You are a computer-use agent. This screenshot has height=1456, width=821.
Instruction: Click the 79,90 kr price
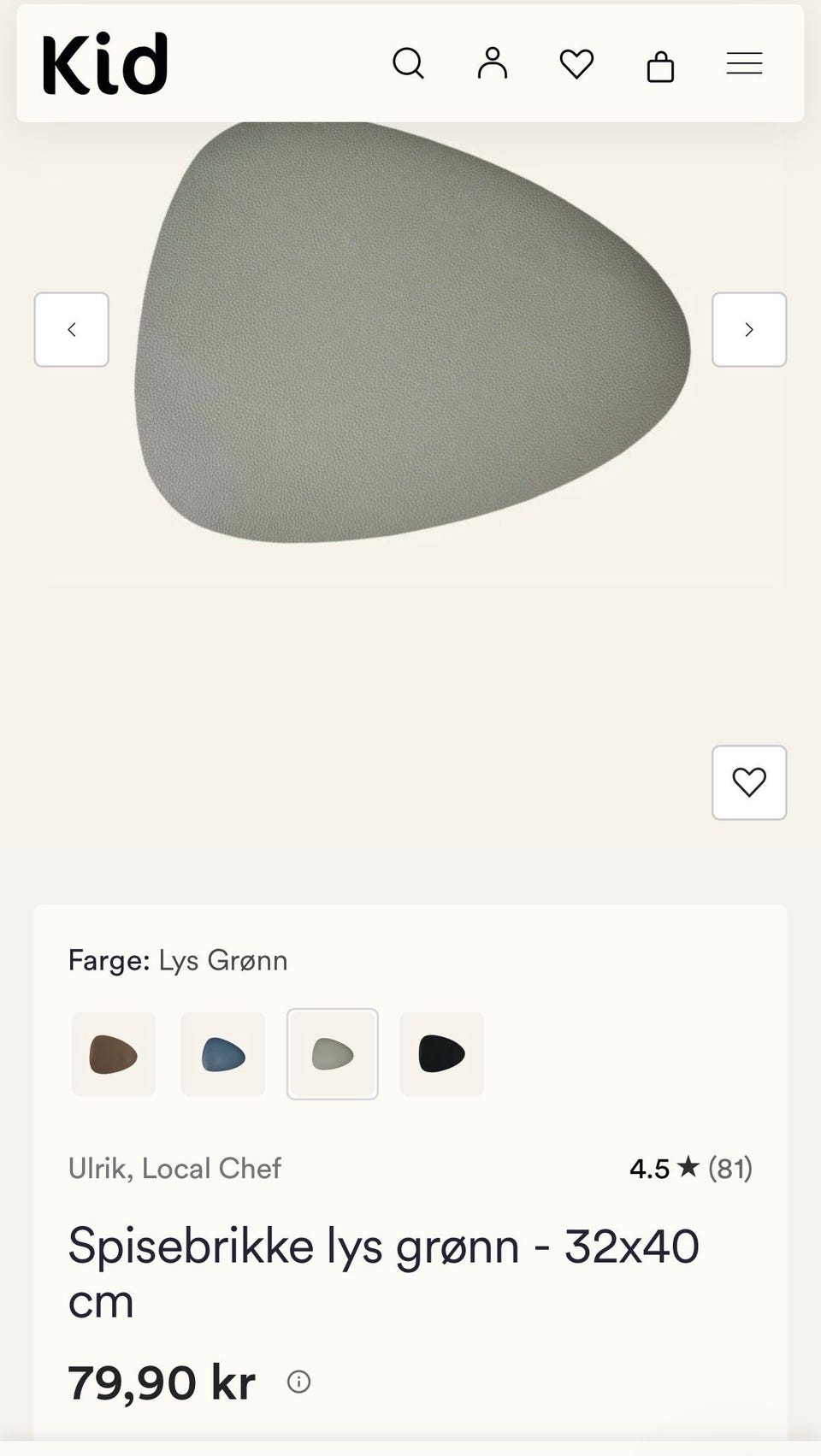pyautogui.click(x=162, y=1382)
